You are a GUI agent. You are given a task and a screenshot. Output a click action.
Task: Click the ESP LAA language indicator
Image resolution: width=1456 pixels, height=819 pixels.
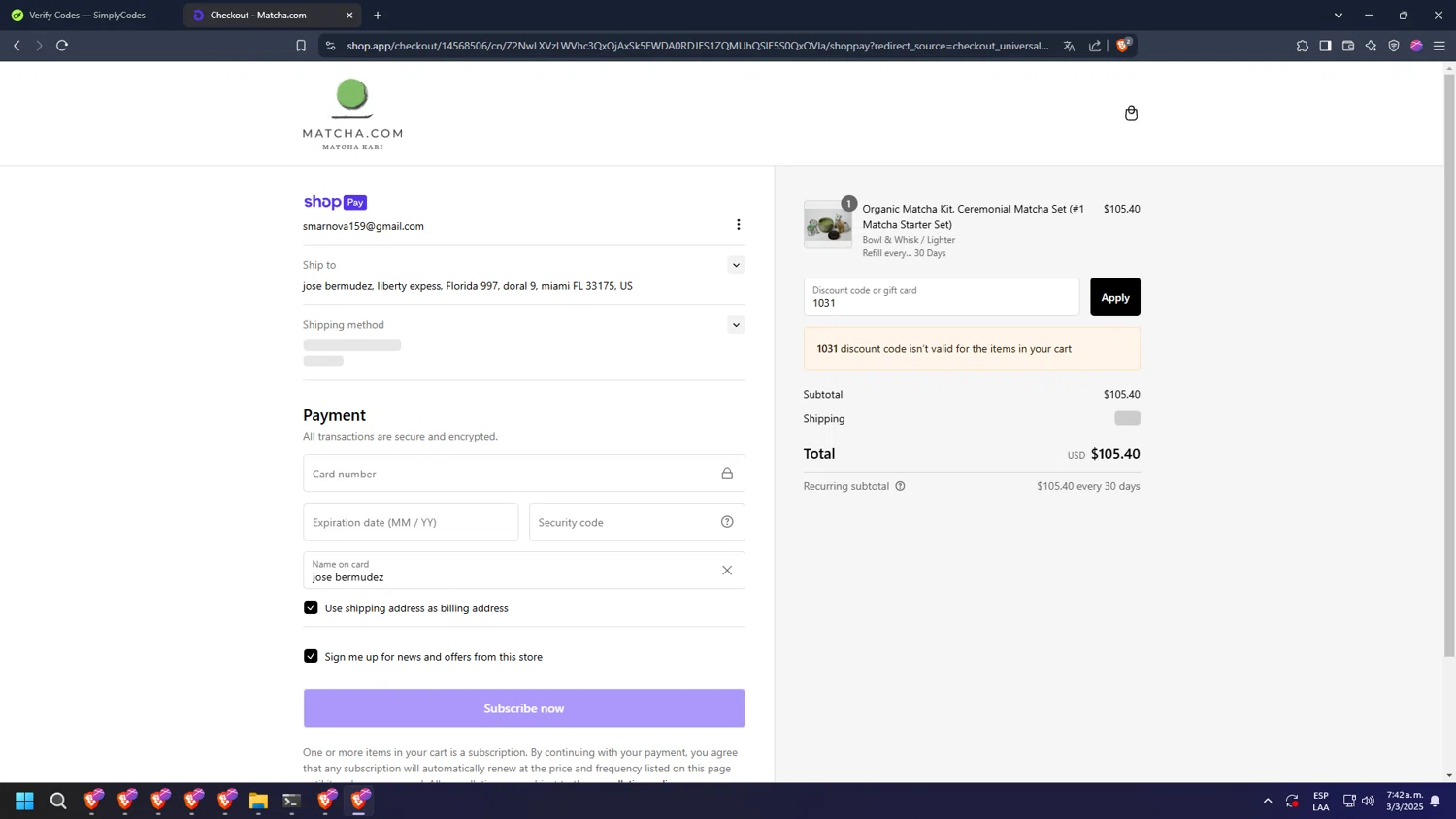click(x=1321, y=801)
